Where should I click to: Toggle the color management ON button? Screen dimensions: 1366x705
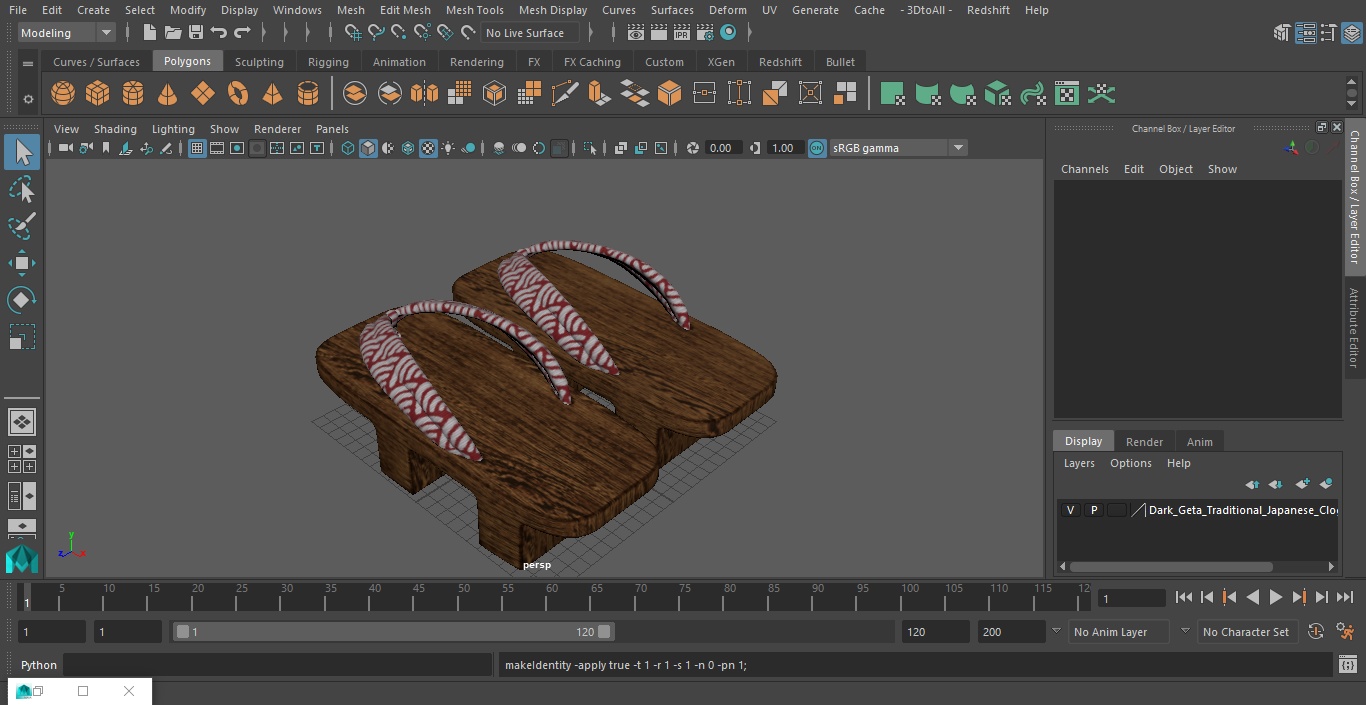[817, 148]
